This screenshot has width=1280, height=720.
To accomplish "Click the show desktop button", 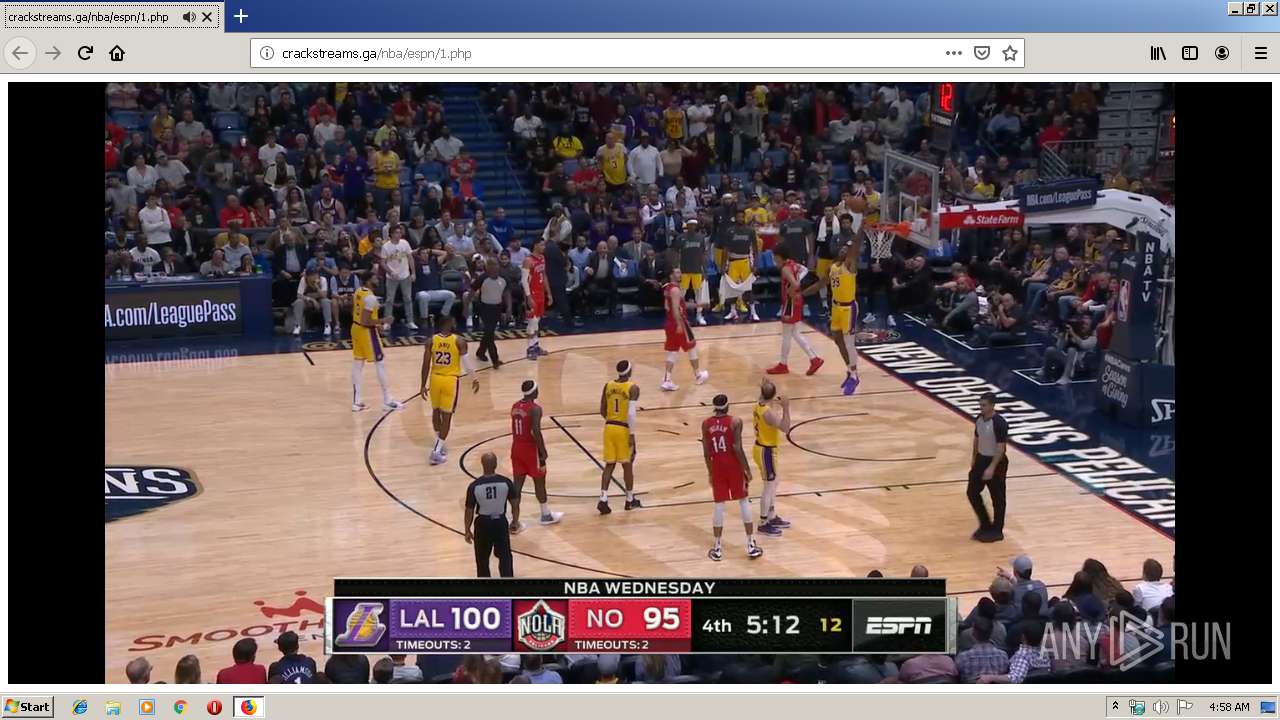I will pos(1268,707).
